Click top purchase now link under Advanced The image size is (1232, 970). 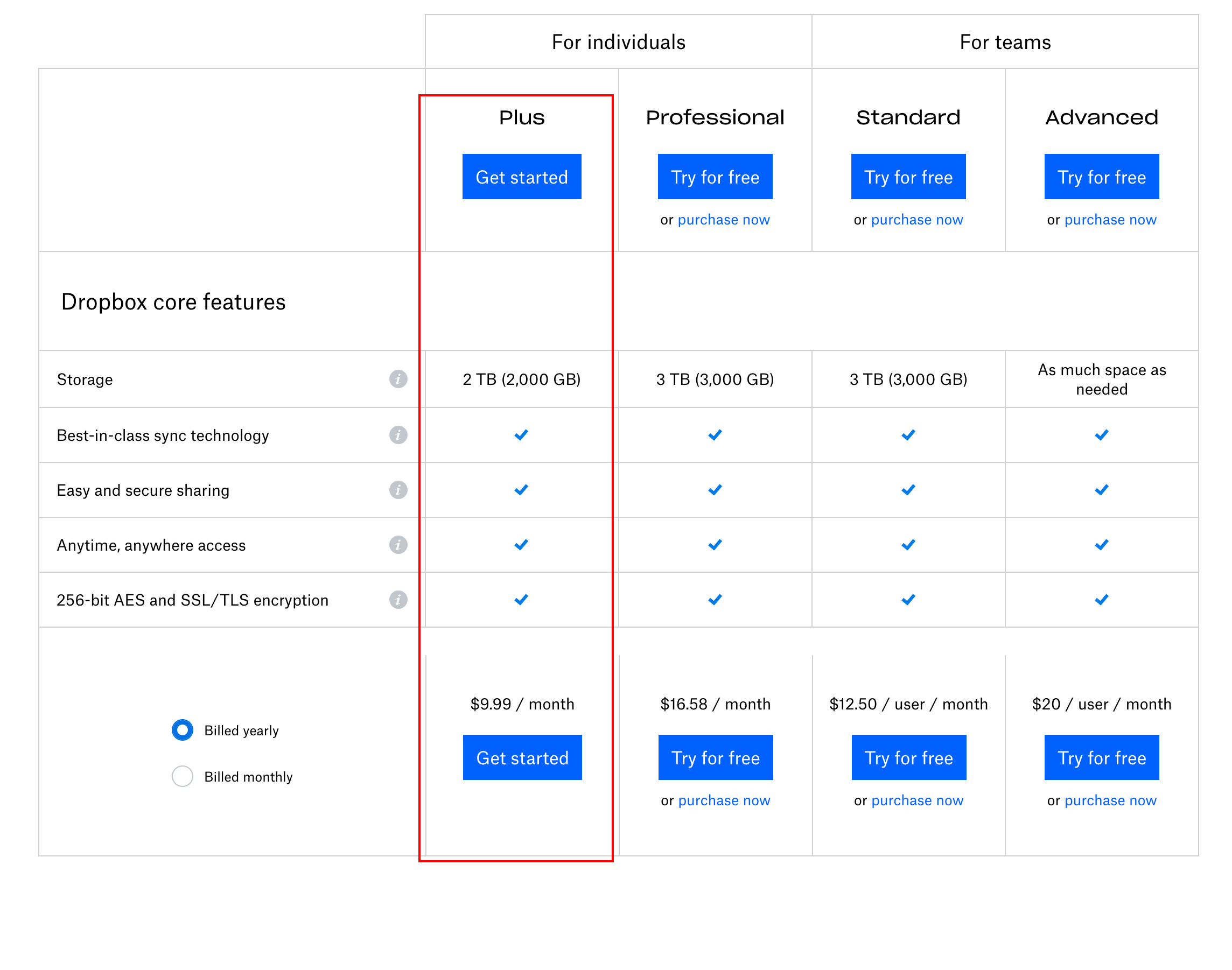point(1110,220)
